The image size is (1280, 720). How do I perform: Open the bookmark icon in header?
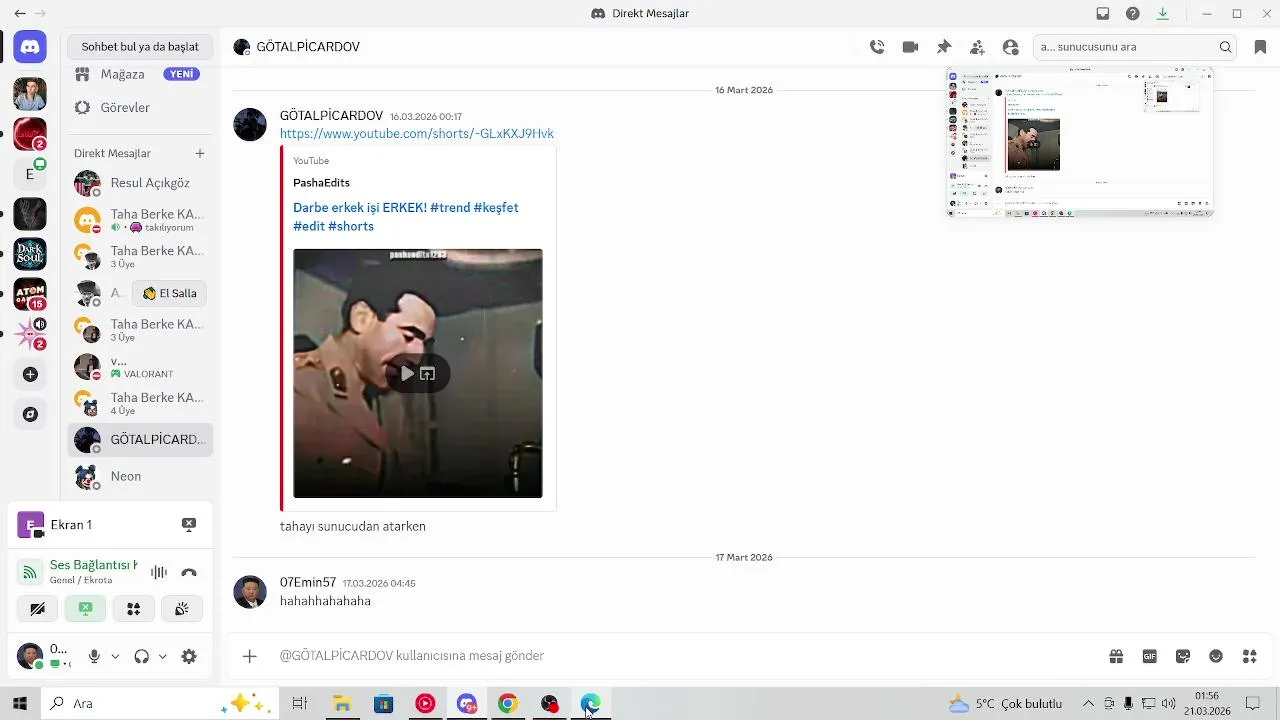(x=1260, y=47)
